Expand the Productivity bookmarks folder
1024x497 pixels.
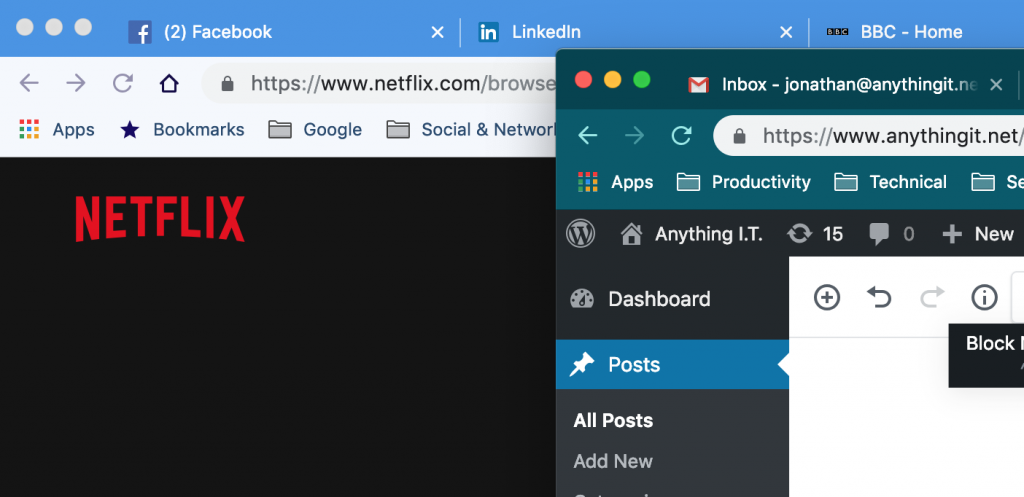744,182
